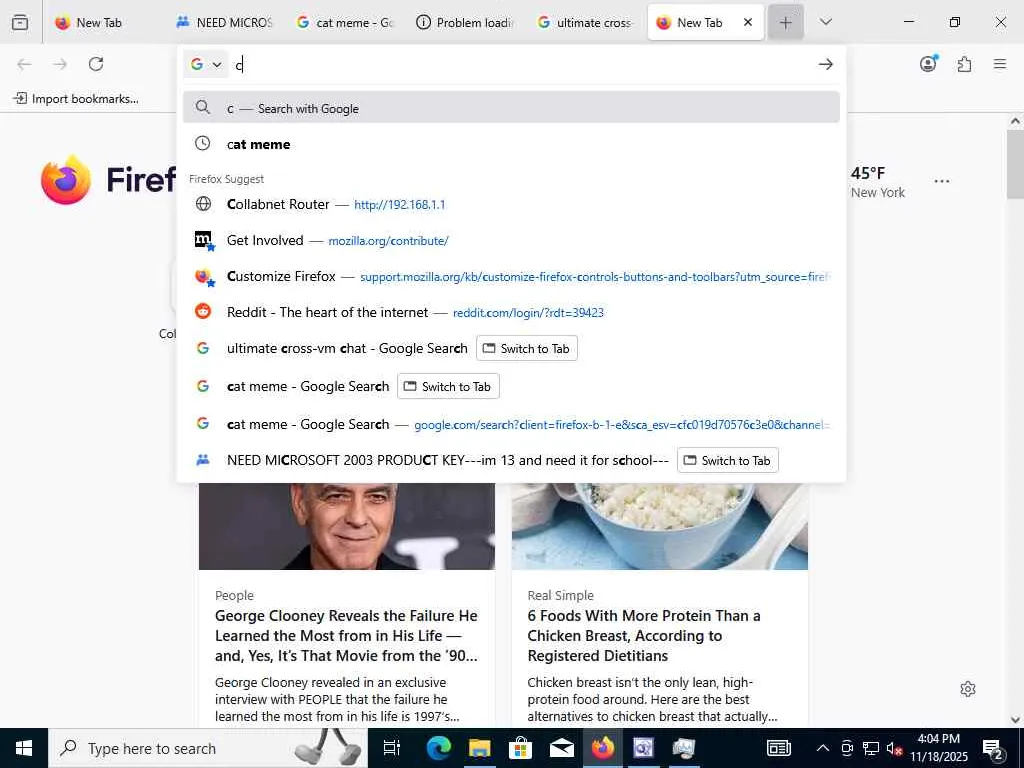Open File Explorer from taskbar
The image size is (1024, 768).
479,748
